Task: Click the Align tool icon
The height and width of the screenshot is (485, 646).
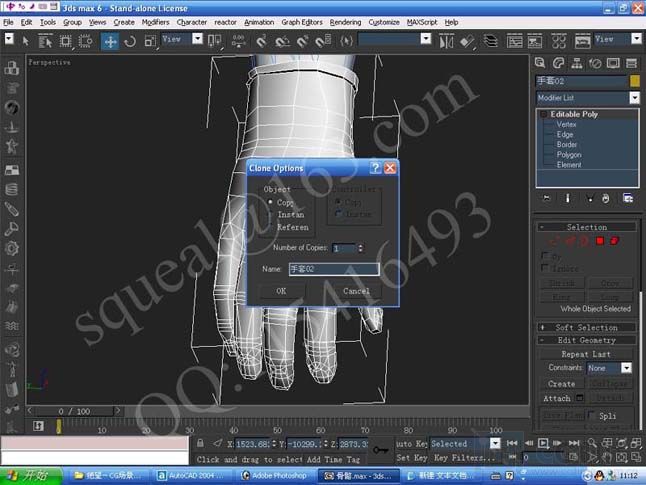Action: [x=467, y=41]
